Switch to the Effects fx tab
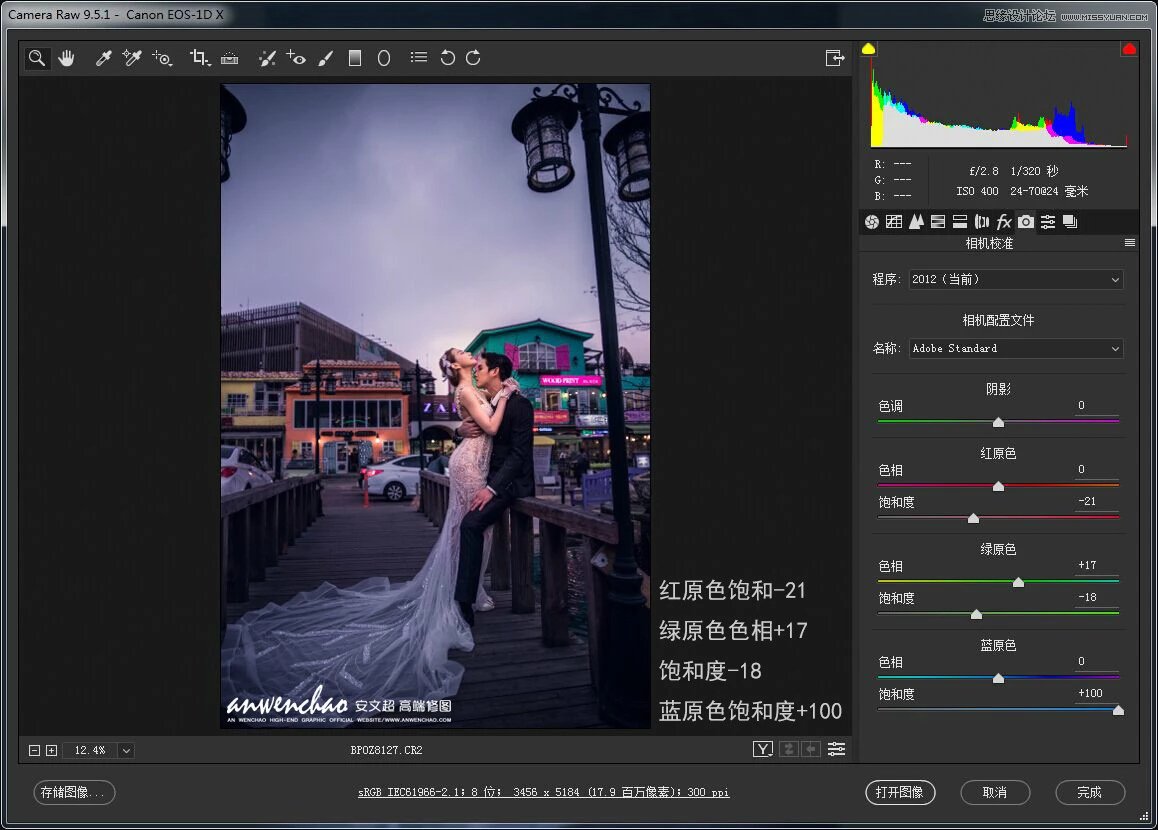Screen dimensions: 1158x830 pyautogui.click(x=1004, y=222)
